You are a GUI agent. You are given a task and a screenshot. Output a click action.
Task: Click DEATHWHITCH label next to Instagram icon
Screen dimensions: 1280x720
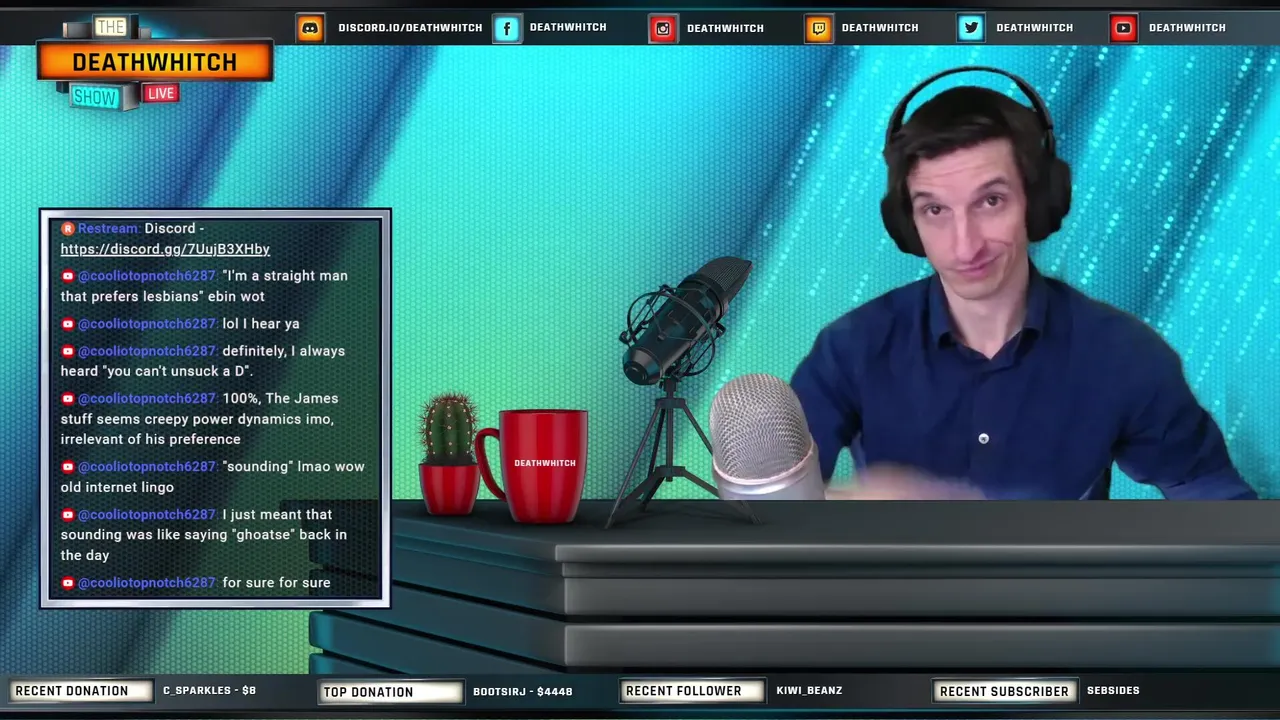[x=725, y=28]
